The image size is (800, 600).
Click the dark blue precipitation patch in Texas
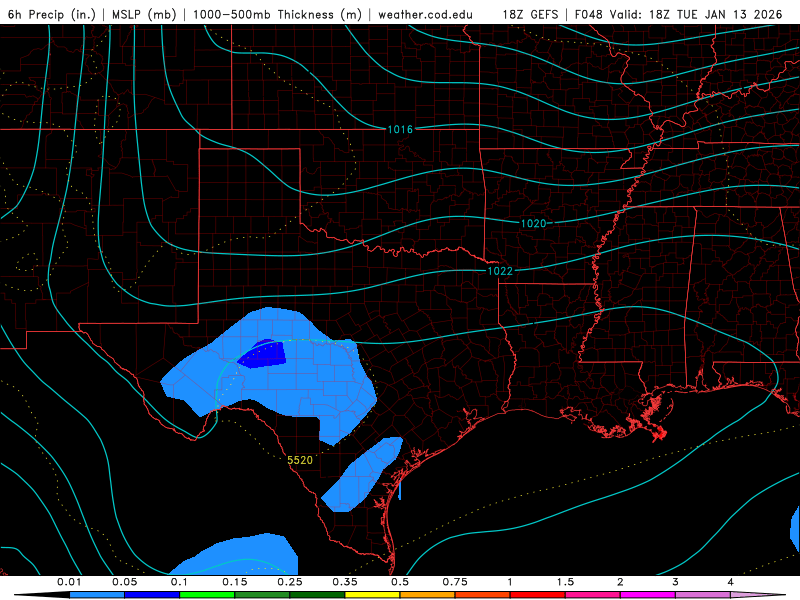(264, 355)
